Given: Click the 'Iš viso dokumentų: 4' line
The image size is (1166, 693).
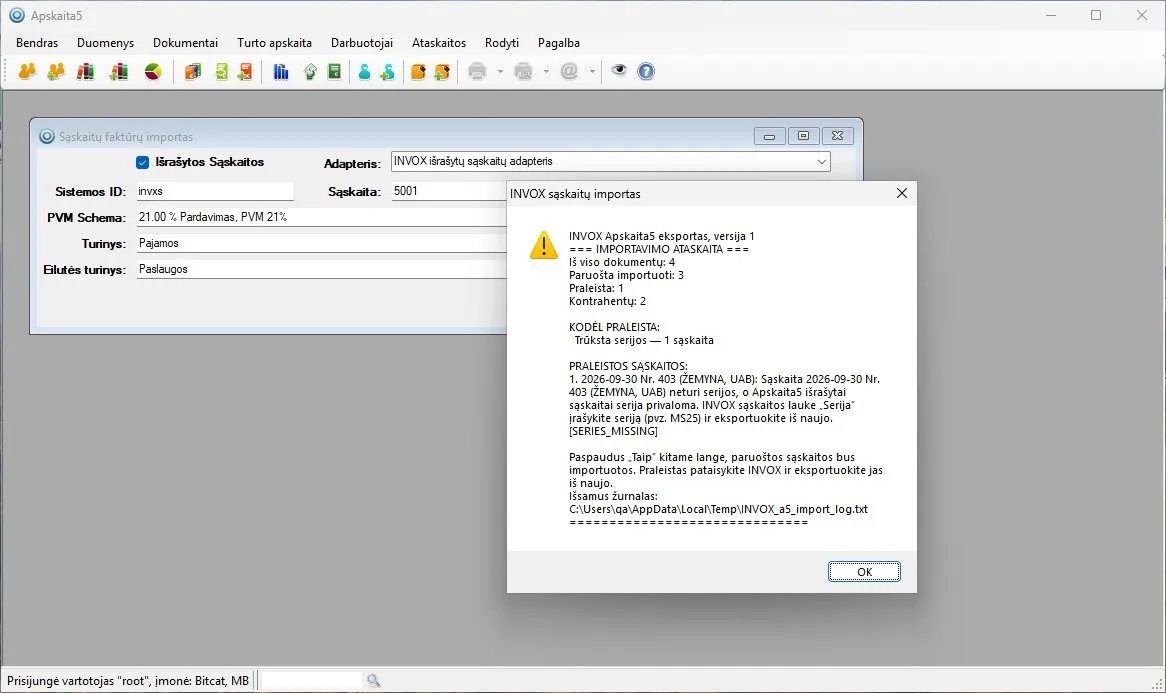Looking at the screenshot, I should (x=622, y=262).
